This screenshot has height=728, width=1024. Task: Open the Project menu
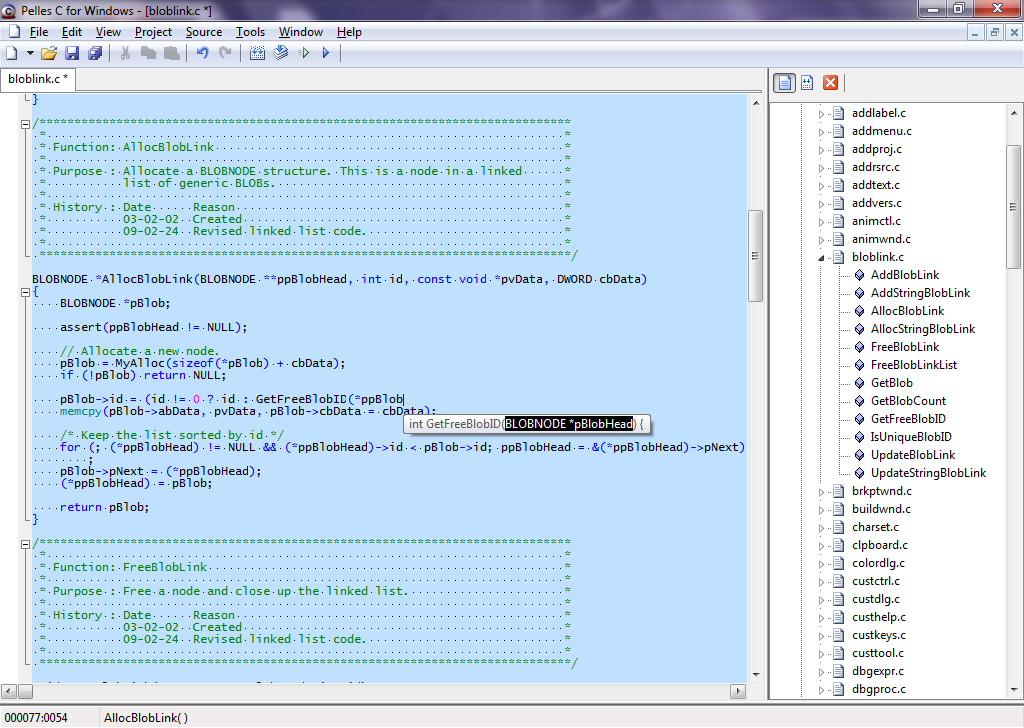pos(153,32)
